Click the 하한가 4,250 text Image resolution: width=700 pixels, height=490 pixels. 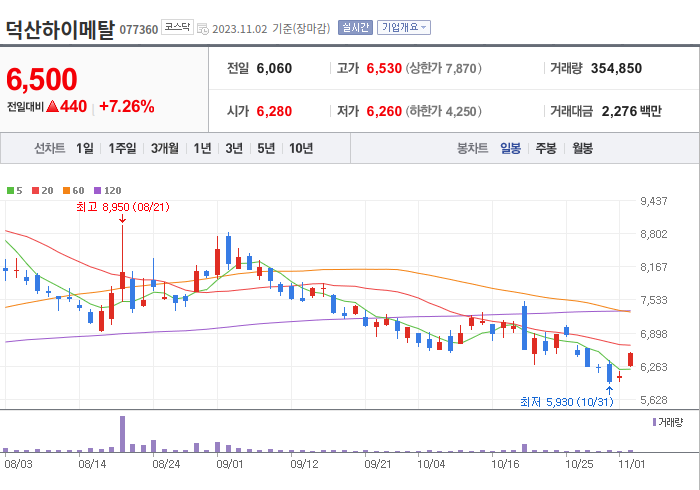coord(444,111)
